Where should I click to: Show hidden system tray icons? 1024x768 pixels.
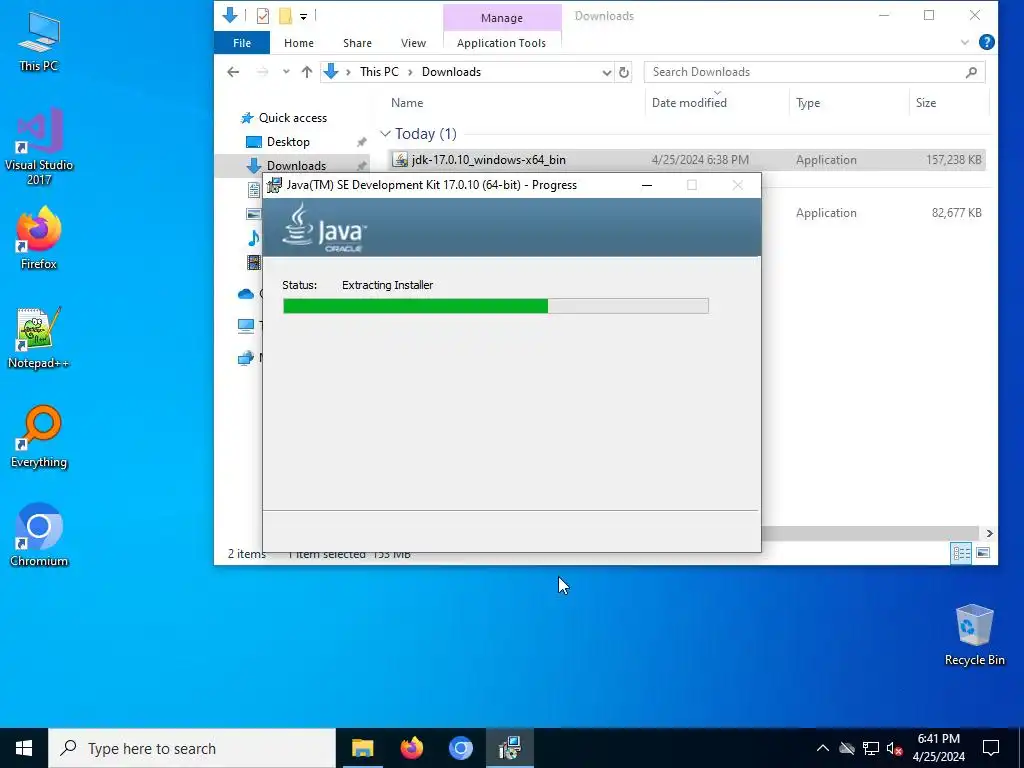(x=823, y=748)
